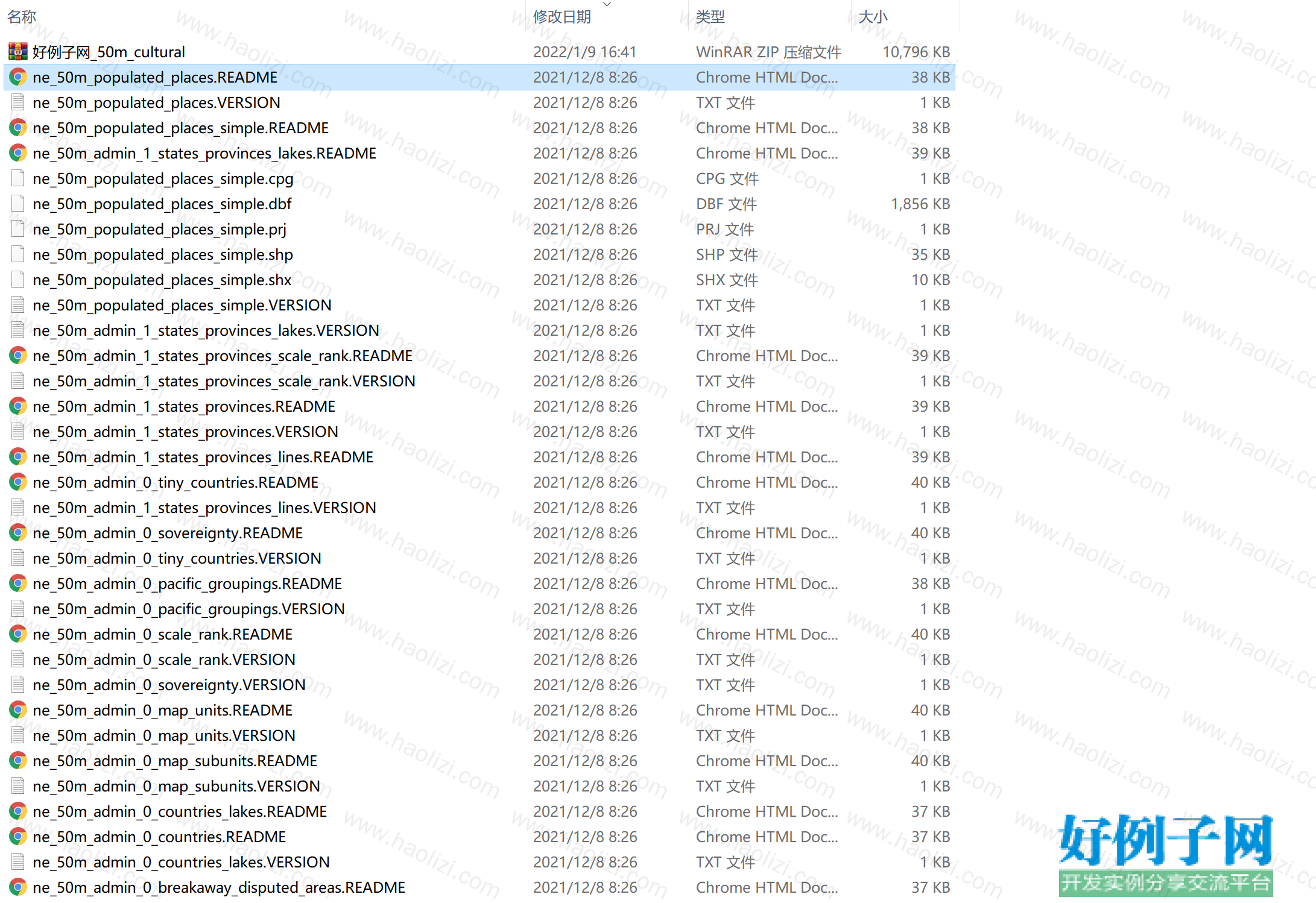Select file name ne_50m_populated_places_simple.dbf
The width and height of the screenshot is (1316, 903).
(162, 204)
